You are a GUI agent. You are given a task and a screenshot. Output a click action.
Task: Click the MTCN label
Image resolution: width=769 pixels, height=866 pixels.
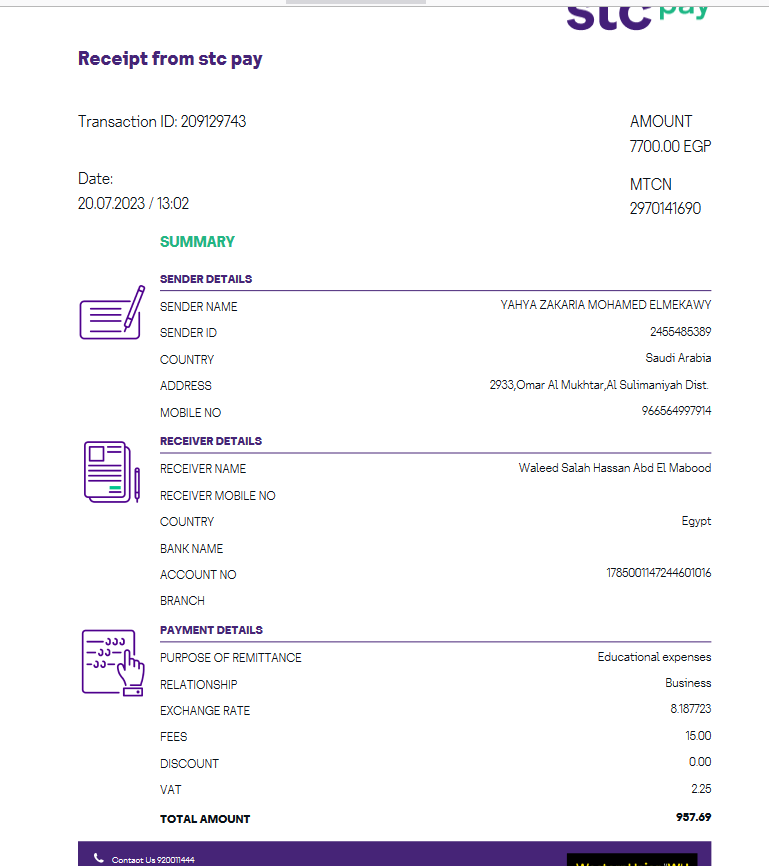tap(651, 184)
